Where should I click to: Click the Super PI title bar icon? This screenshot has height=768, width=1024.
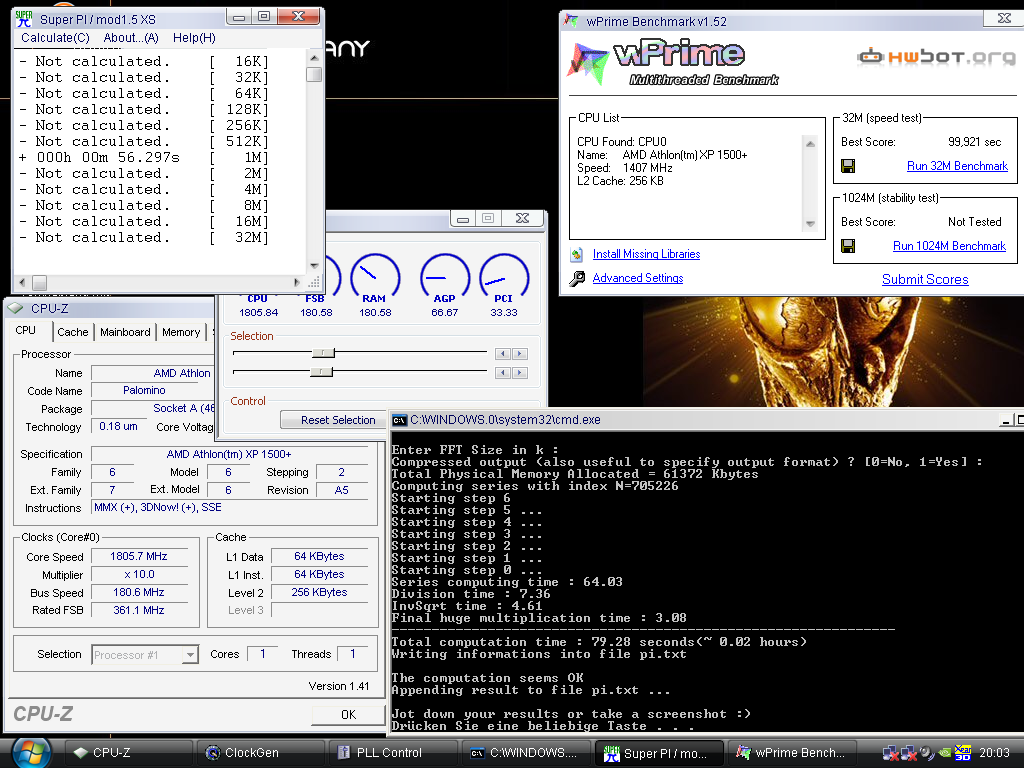pyautogui.click(x=24, y=19)
